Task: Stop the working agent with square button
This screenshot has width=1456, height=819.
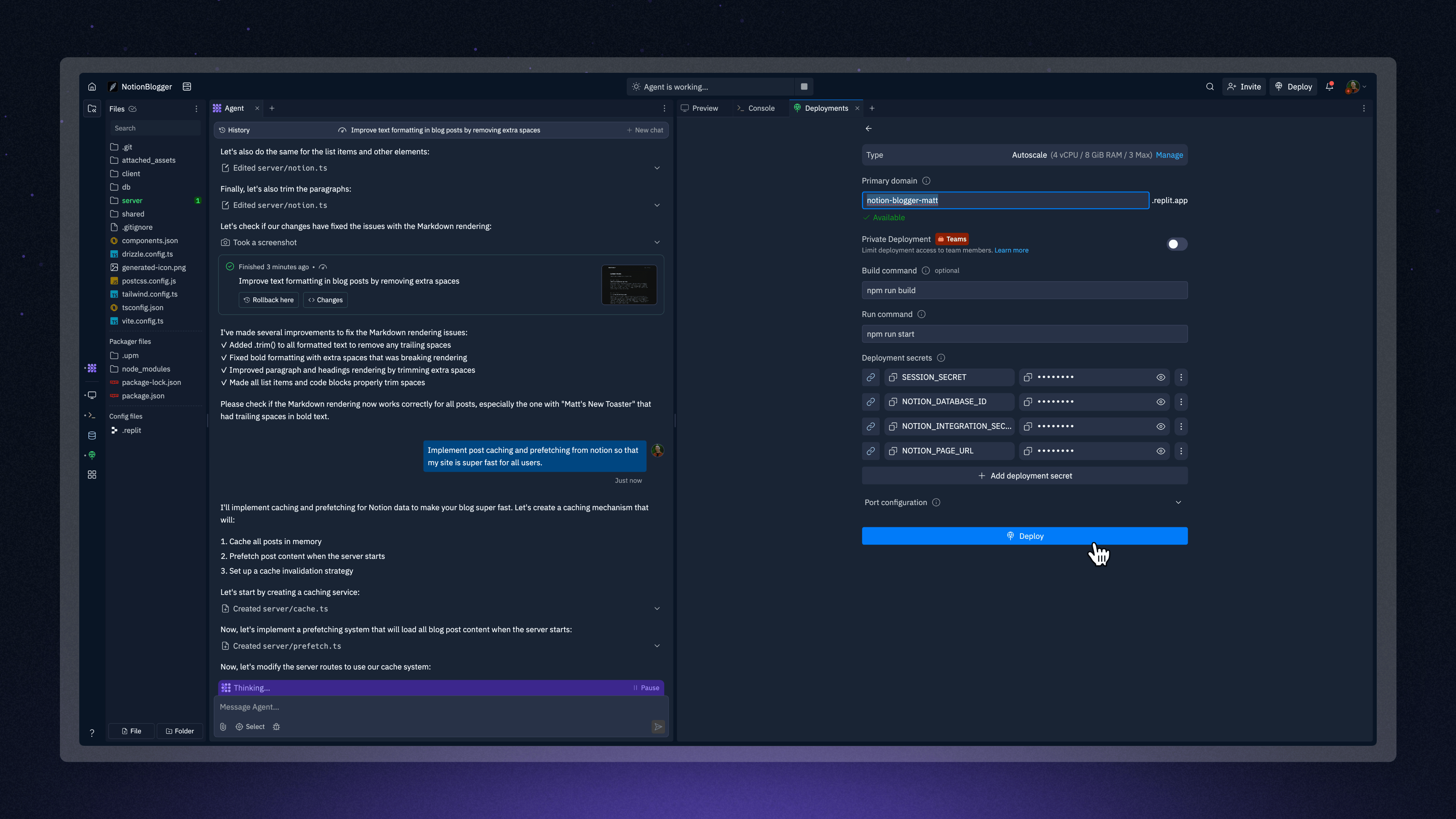Action: (804, 86)
